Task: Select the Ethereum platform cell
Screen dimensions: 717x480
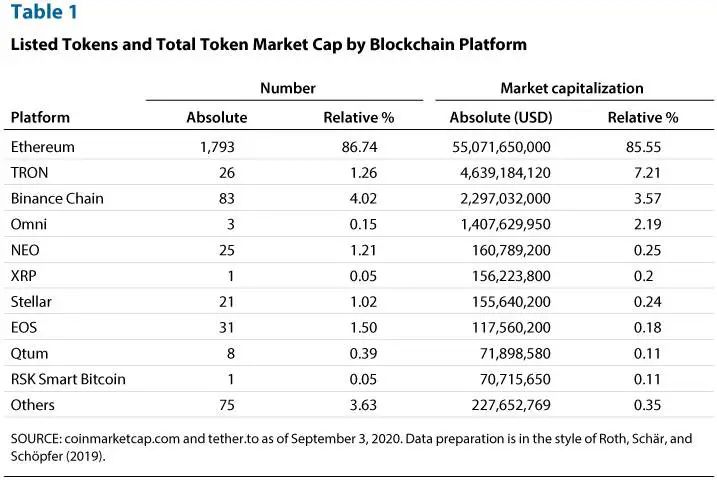Action: (42, 147)
